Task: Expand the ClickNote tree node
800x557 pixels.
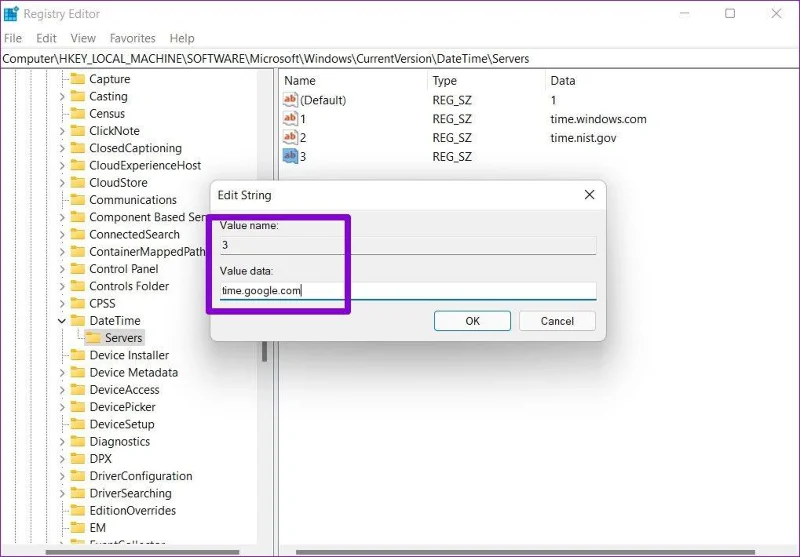Action: (x=62, y=131)
